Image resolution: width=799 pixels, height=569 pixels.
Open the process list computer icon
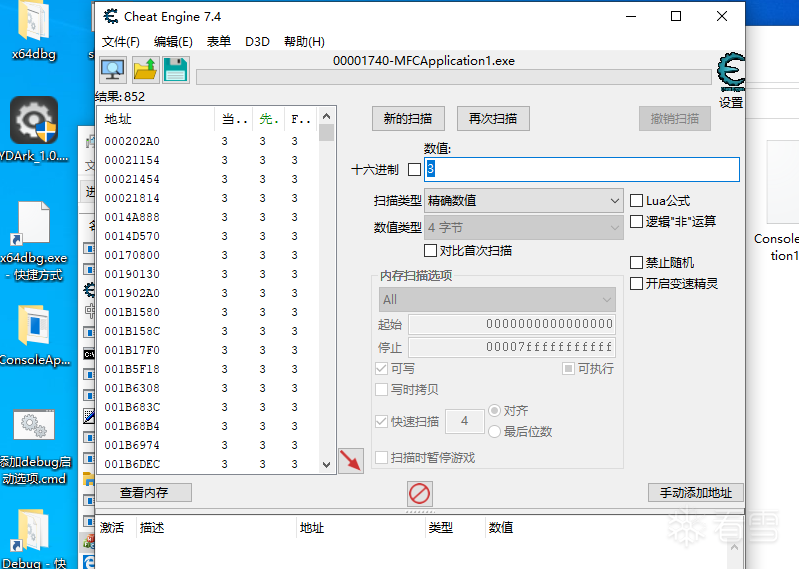113,70
